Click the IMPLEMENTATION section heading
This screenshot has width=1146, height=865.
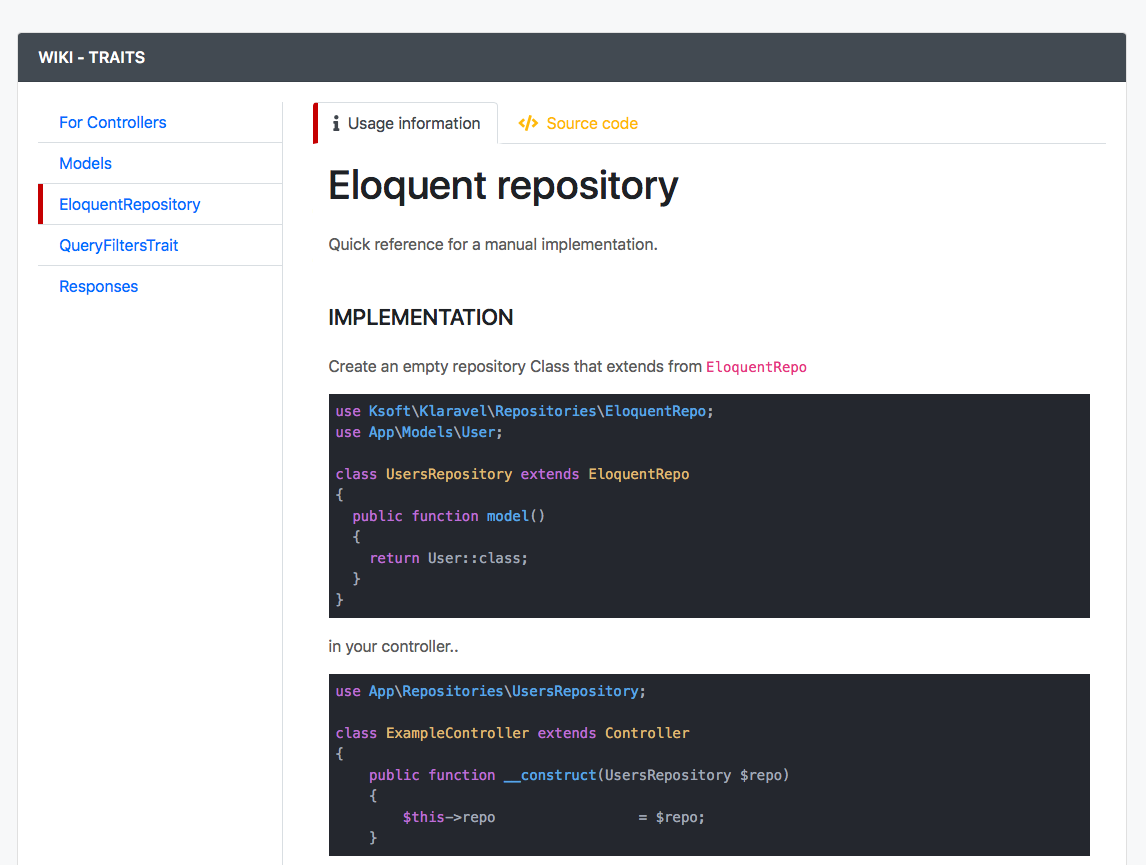pos(421,318)
